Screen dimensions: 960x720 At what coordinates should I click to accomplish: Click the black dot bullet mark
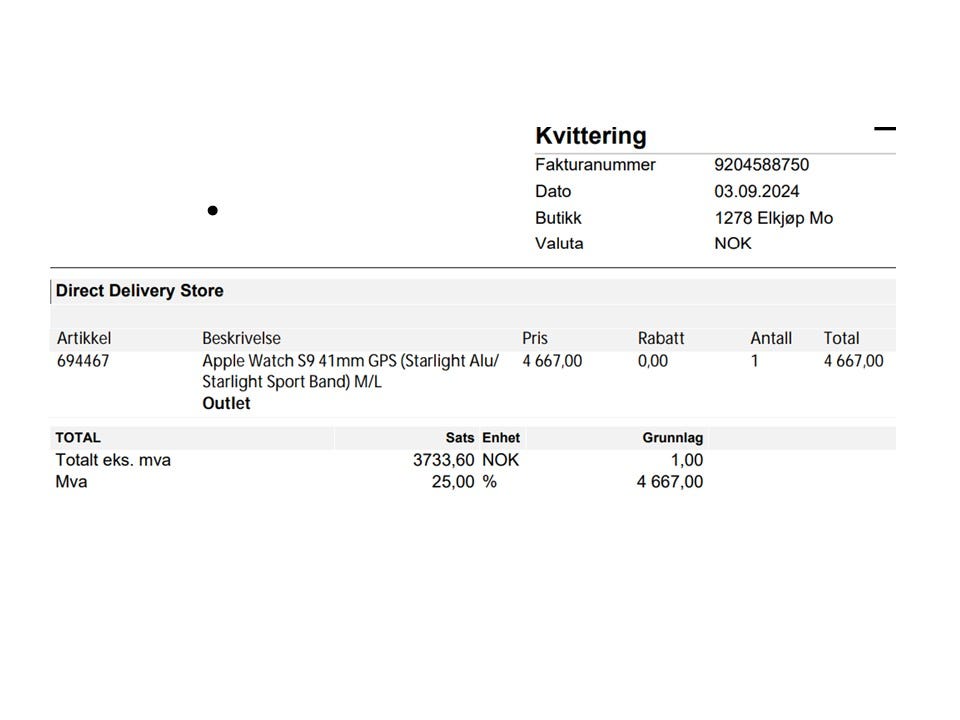(x=212, y=211)
